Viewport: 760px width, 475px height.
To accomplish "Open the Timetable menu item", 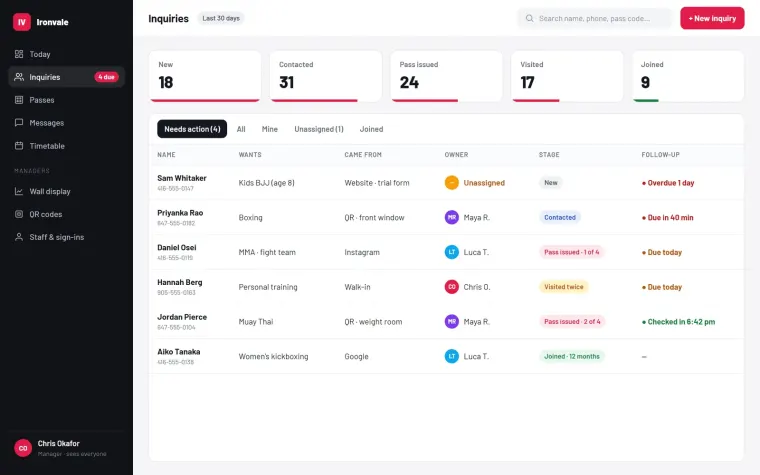I will [x=66, y=145].
